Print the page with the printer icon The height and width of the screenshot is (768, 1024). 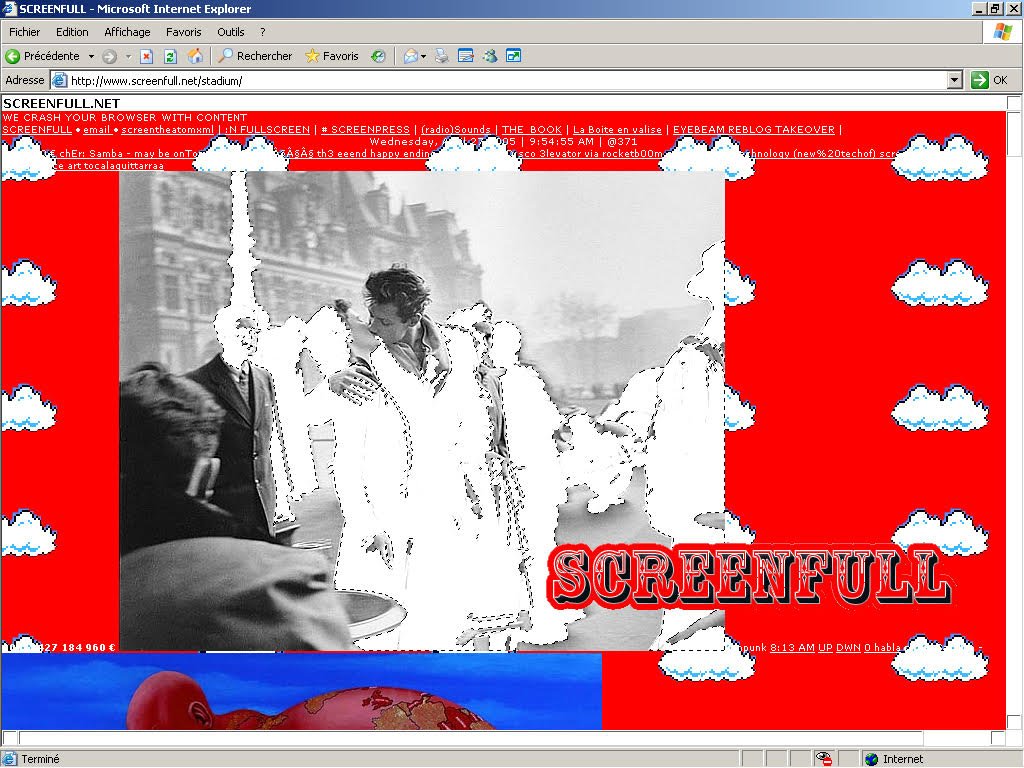[x=442, y=56]
